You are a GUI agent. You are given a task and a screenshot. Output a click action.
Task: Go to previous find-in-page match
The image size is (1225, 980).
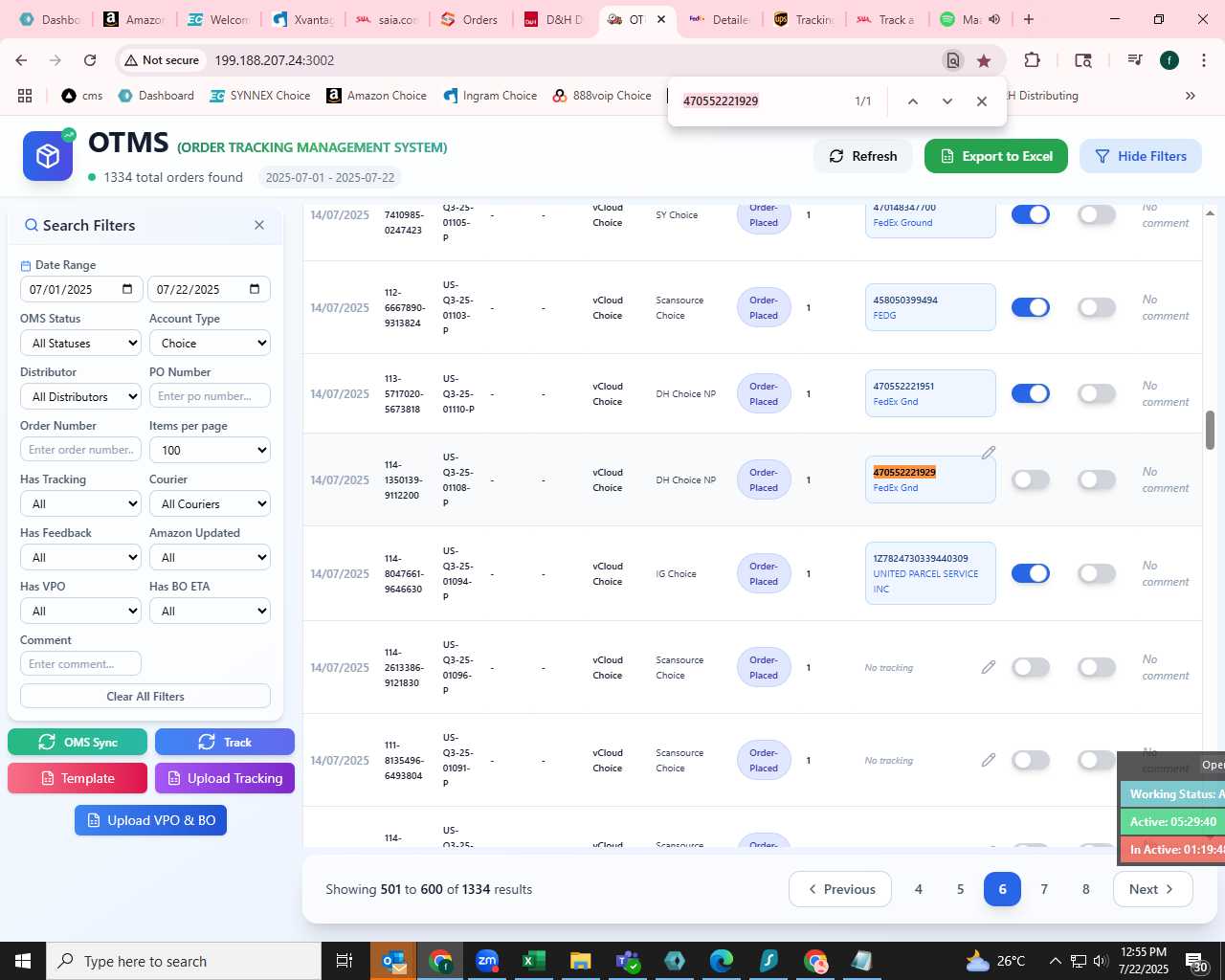(x=913, y=101)
